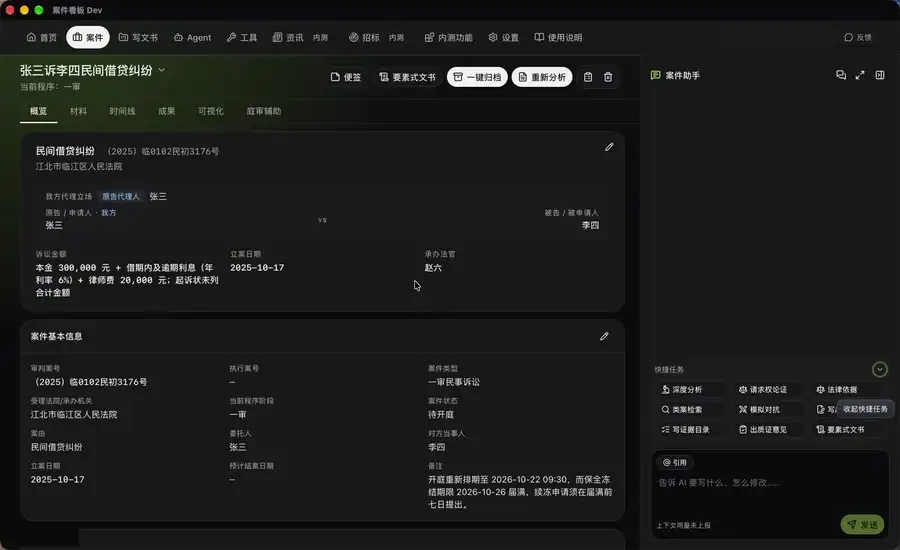Click the 便签 note button
The height and width of the screenshot is (550, 900).
346,77
